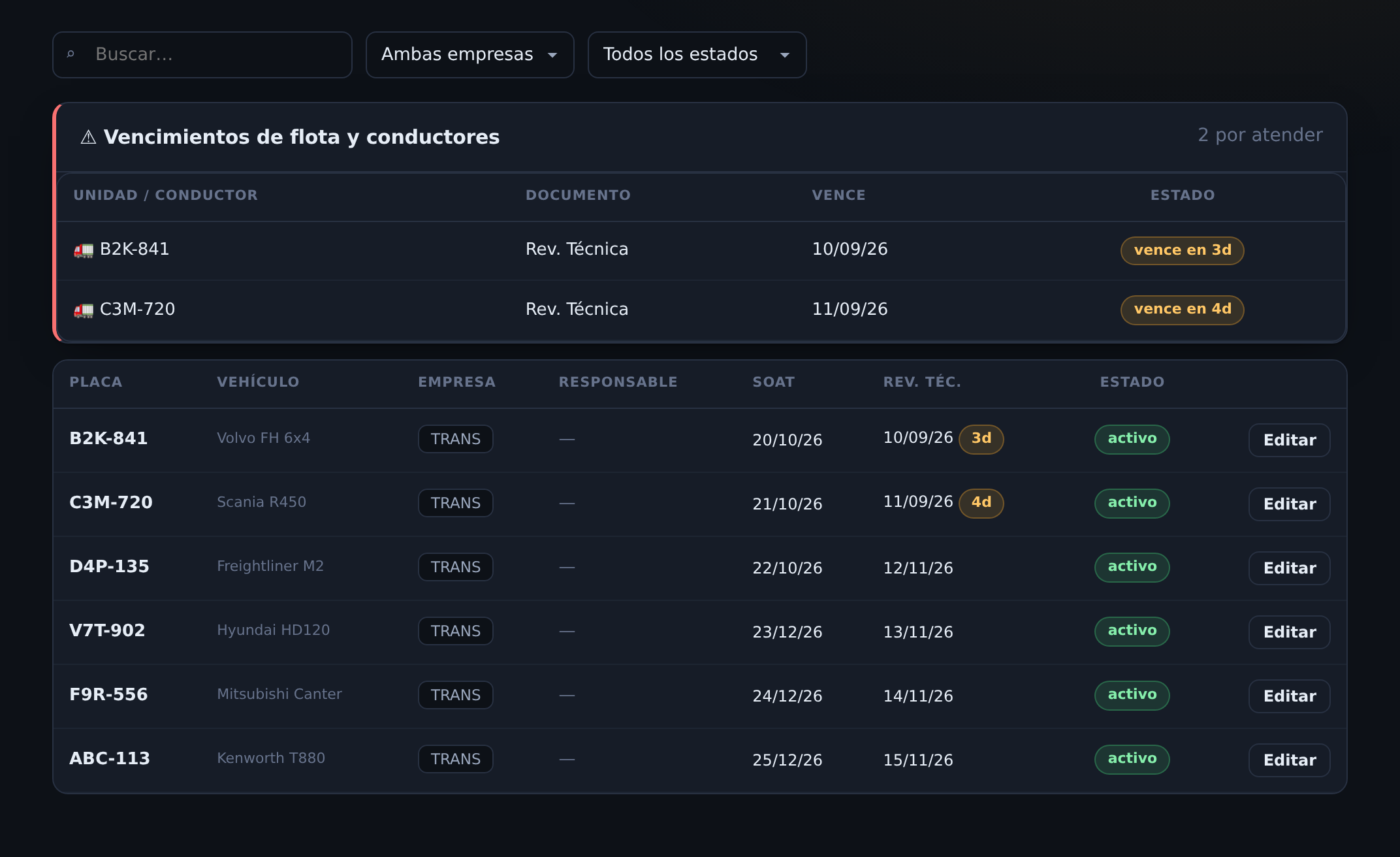Focus the Buscar search field
This screenshot has width=1400, height=857.
tap(202, 55)
